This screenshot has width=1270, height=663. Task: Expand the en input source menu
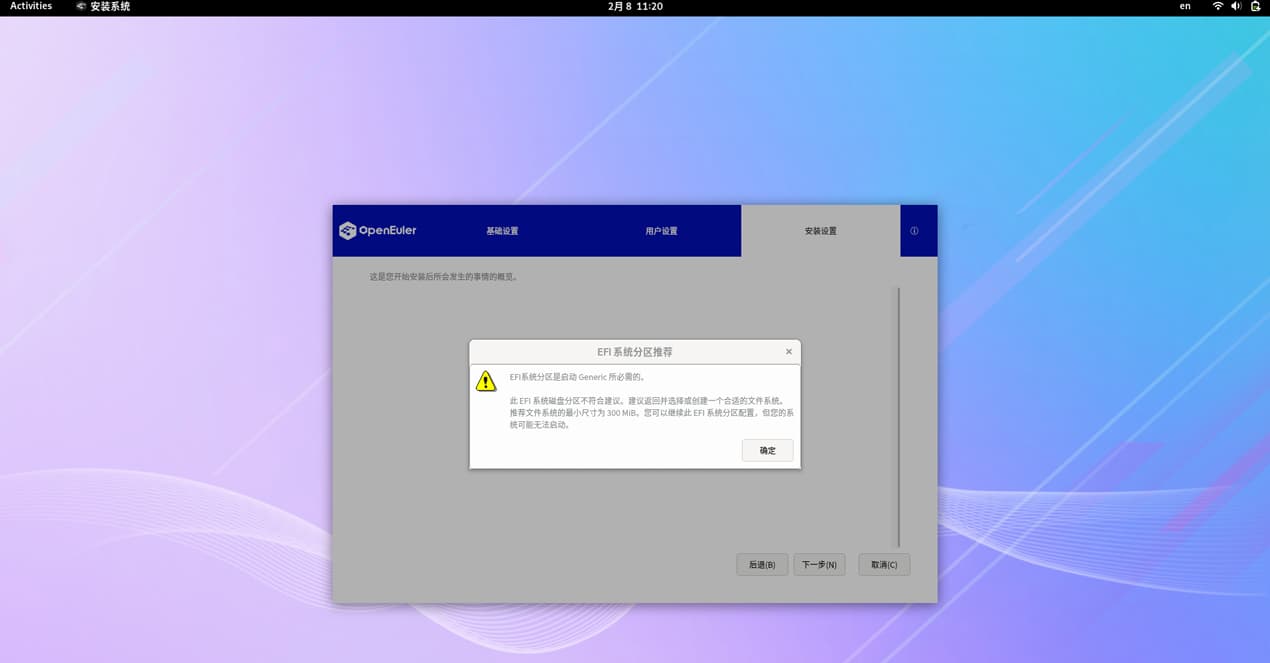click(x=1185, y=6)
